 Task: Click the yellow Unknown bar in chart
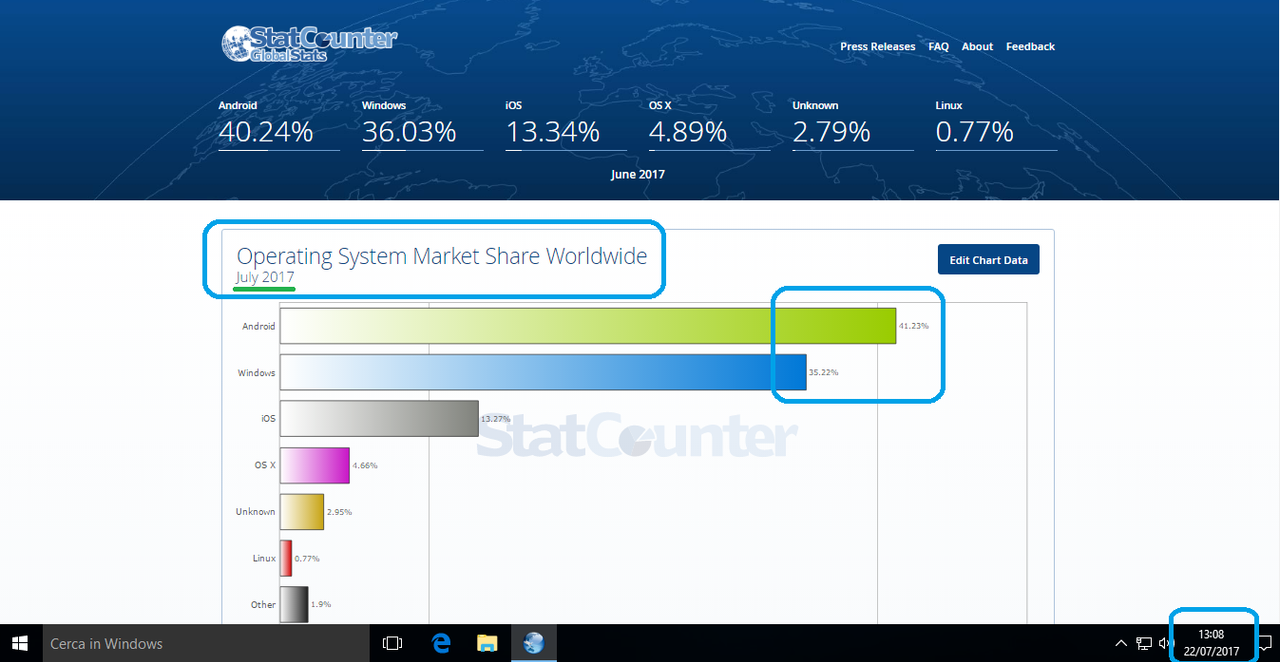[302, 511]
